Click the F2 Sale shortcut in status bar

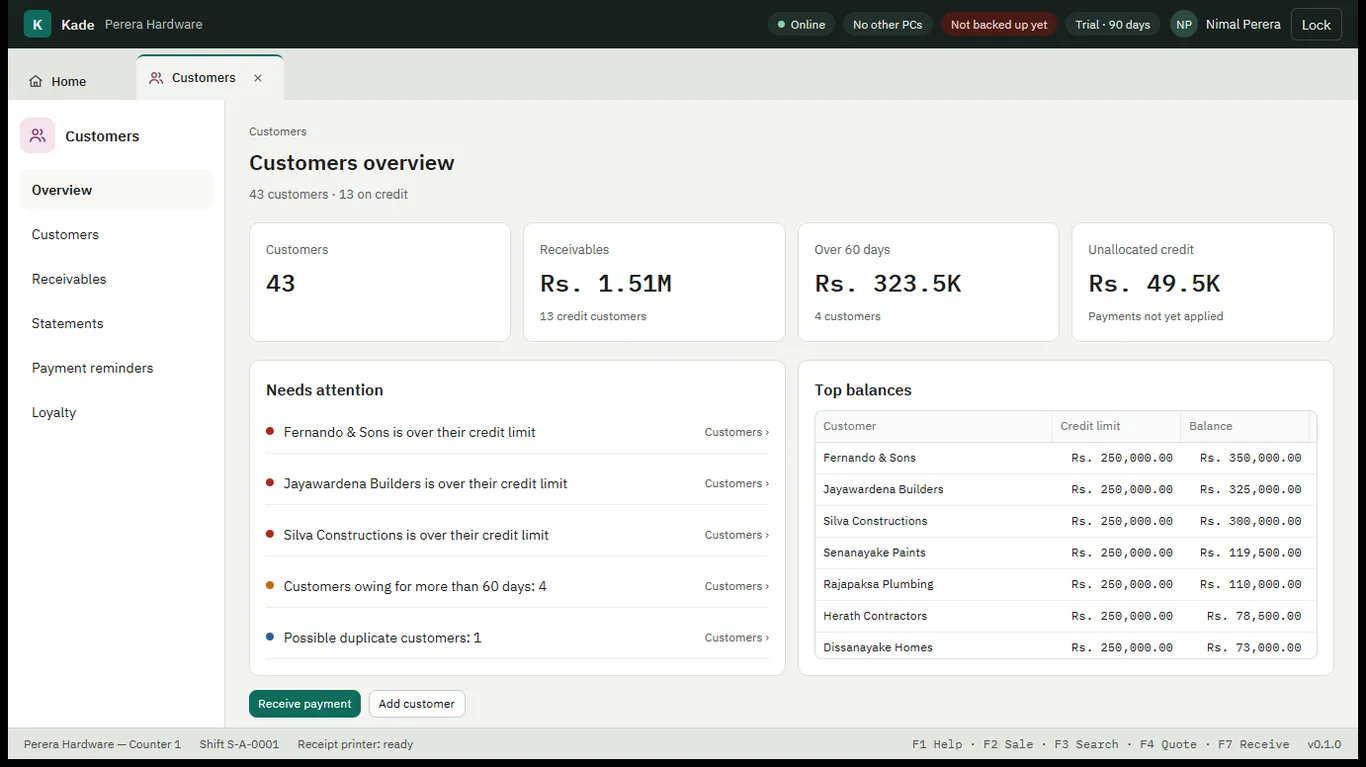pyautogui.click(x=1008, y=745)
